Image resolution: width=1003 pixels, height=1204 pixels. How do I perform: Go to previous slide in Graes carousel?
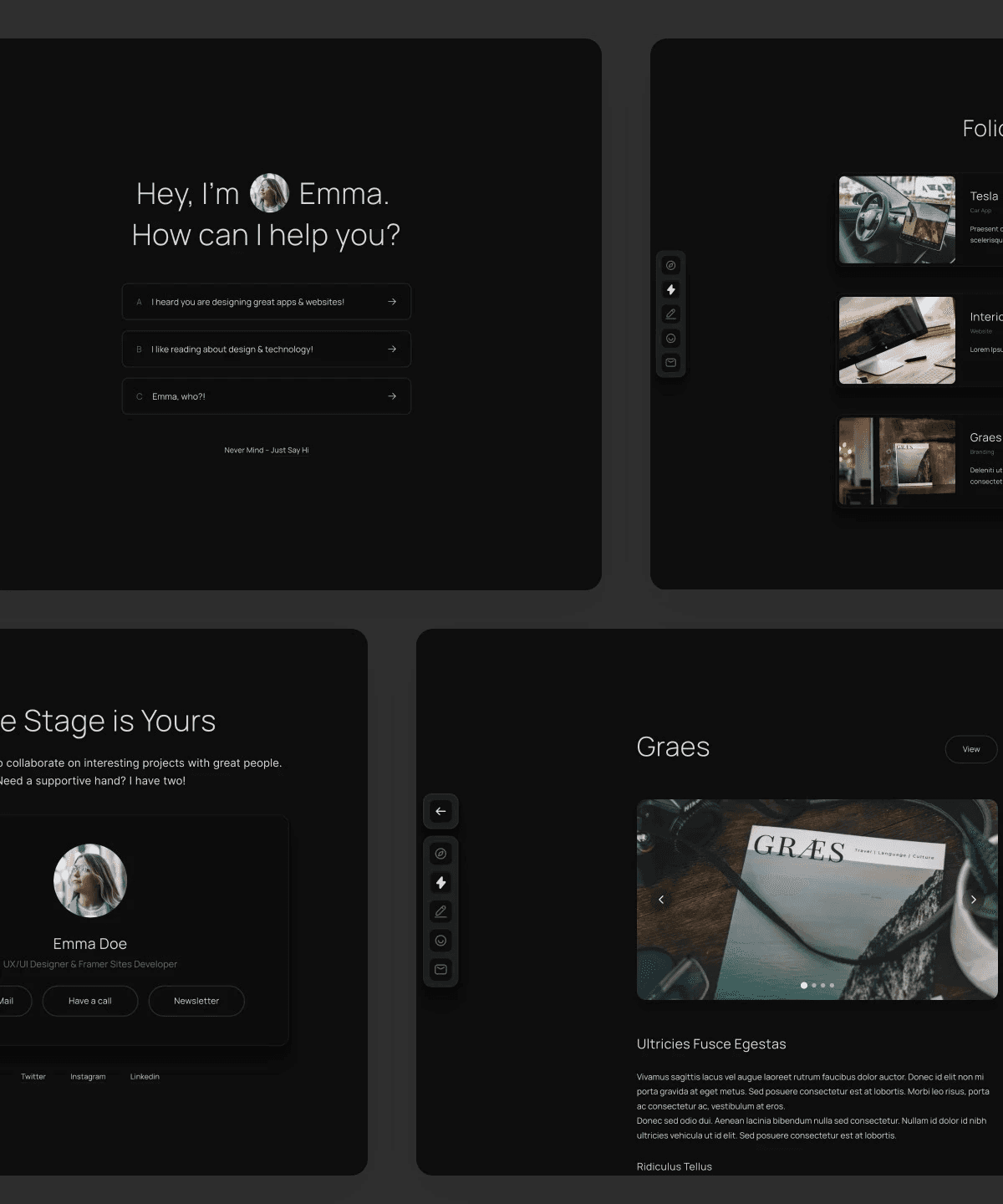pyautogui.click(x=661, y=900)
